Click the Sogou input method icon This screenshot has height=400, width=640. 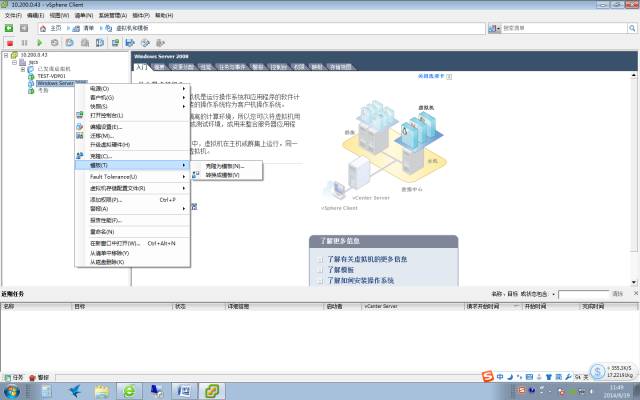[487, 376]
